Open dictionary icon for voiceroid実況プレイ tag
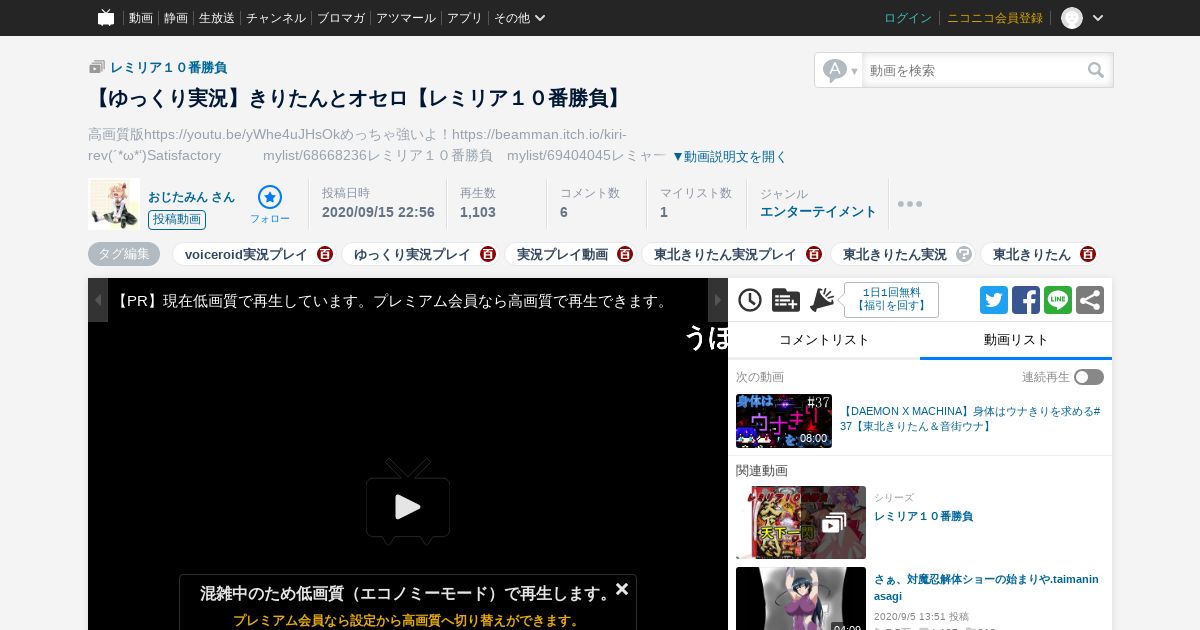The height and width of the screenshot is (630, 1200). coord(325,254)
